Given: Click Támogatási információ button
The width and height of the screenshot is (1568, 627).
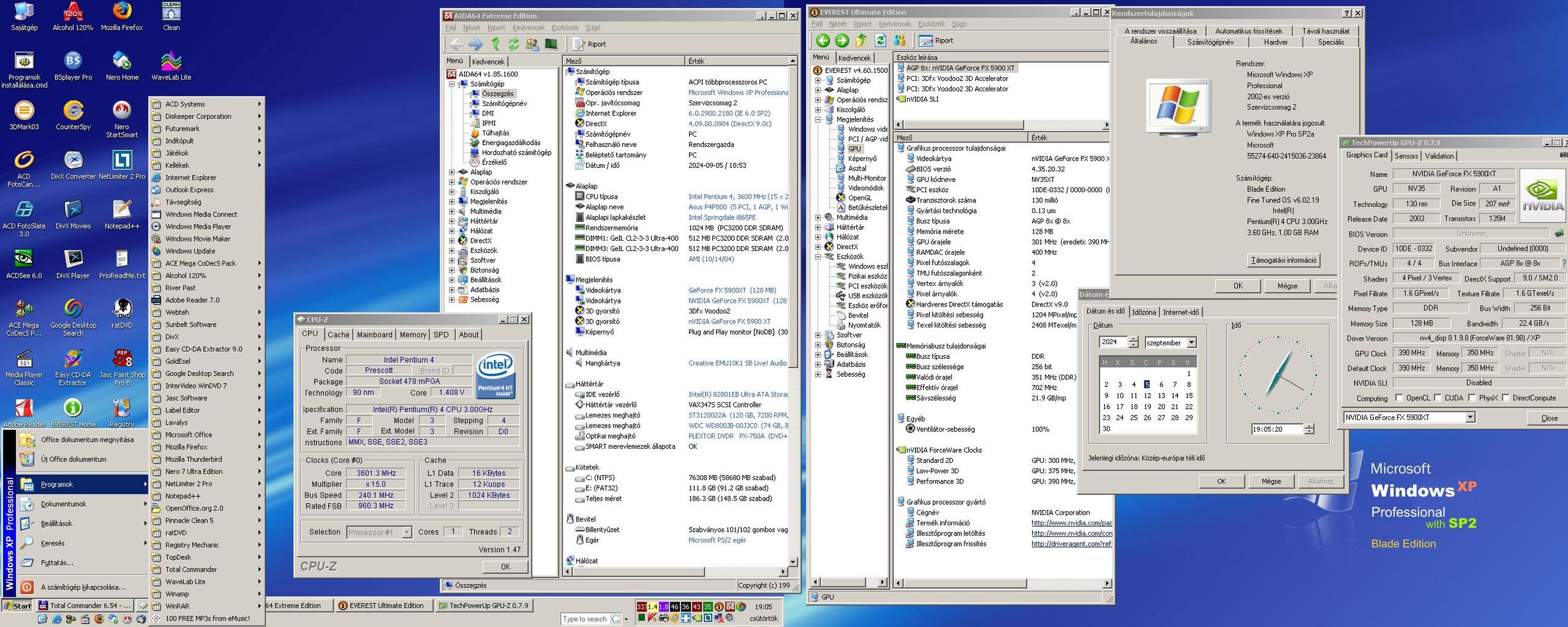Looking at the screenshot, I should 1283,261.
